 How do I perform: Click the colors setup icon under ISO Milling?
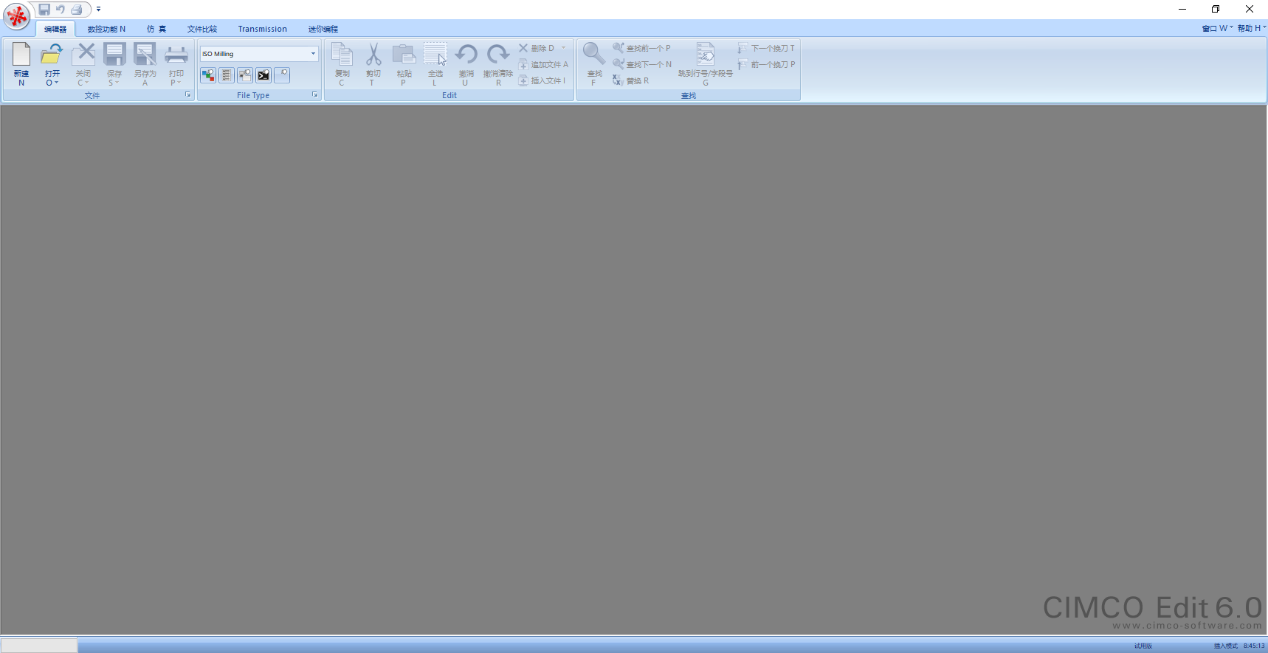[208, 75]
